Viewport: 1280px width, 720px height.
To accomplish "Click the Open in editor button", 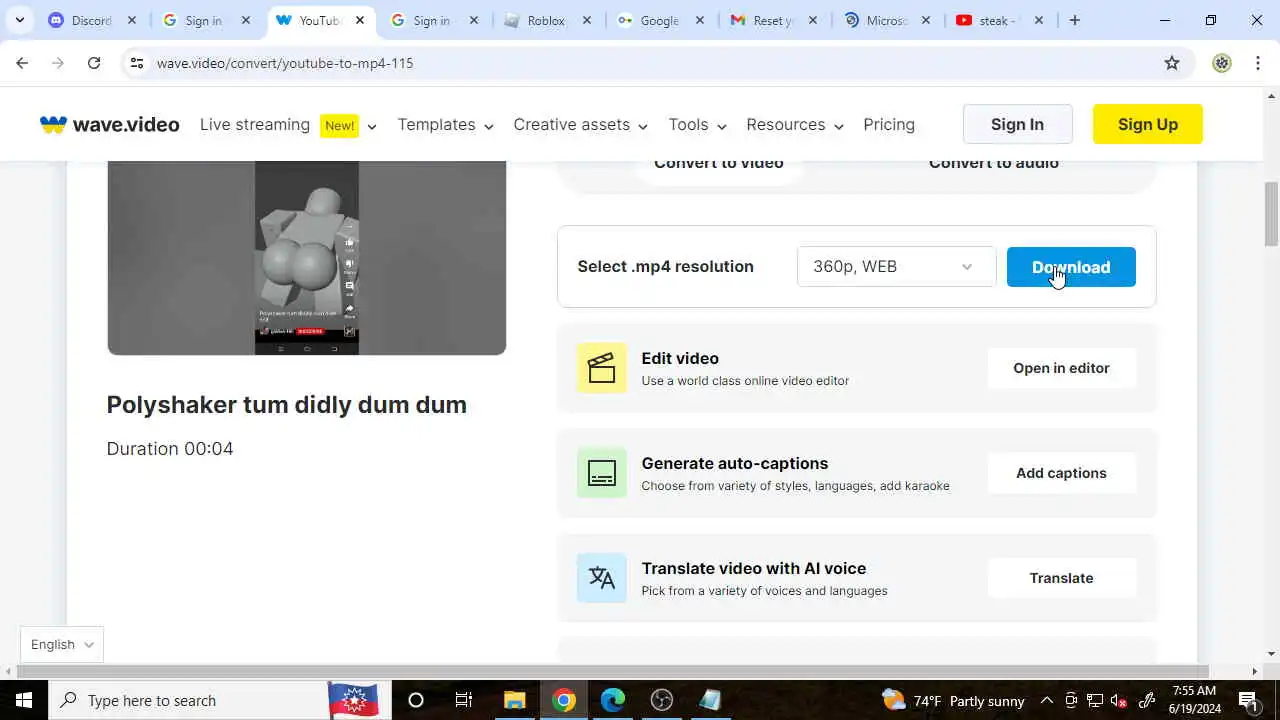I will (x=1061, y=368).
